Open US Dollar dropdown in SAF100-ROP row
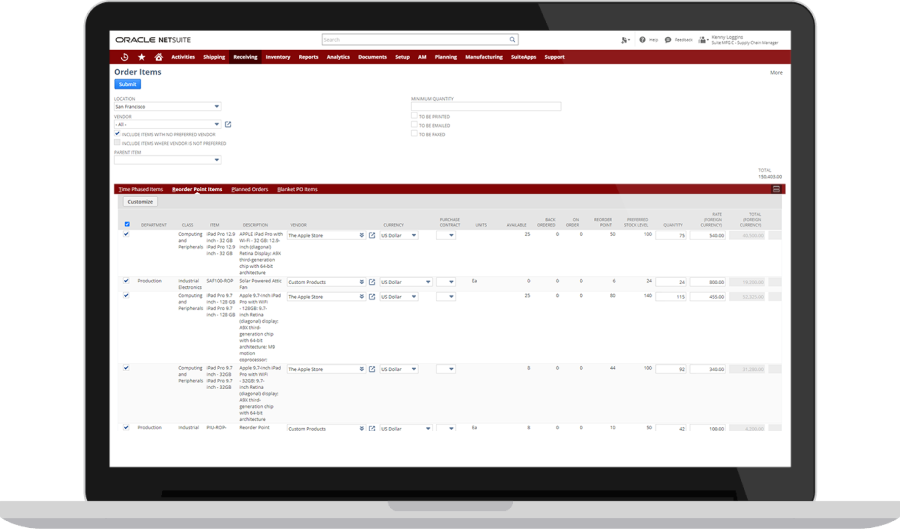The image size is (900, 529). click(406, 282)
